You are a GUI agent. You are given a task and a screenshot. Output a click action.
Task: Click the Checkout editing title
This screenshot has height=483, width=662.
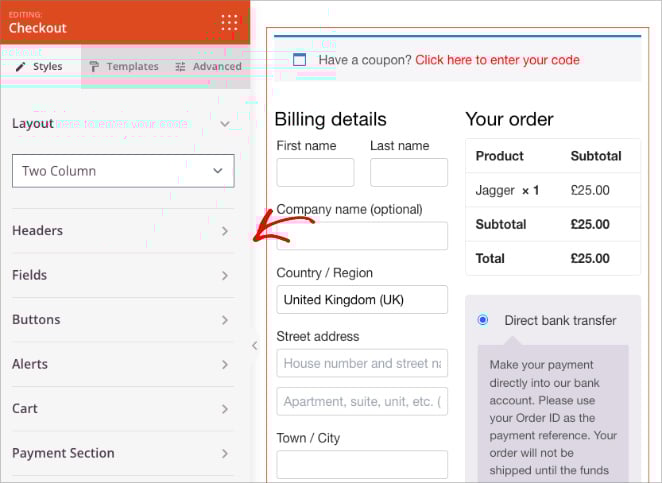point(38,28)
